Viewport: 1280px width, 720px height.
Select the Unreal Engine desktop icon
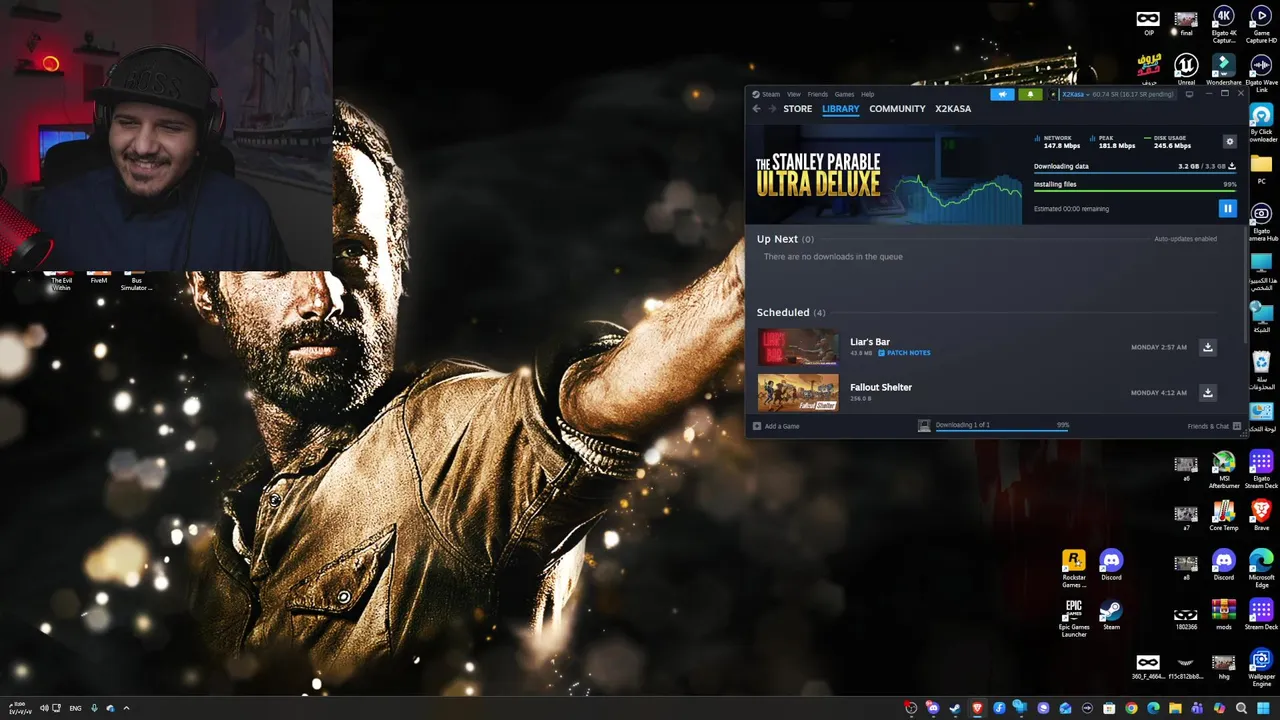click(x=1186, y=69)
